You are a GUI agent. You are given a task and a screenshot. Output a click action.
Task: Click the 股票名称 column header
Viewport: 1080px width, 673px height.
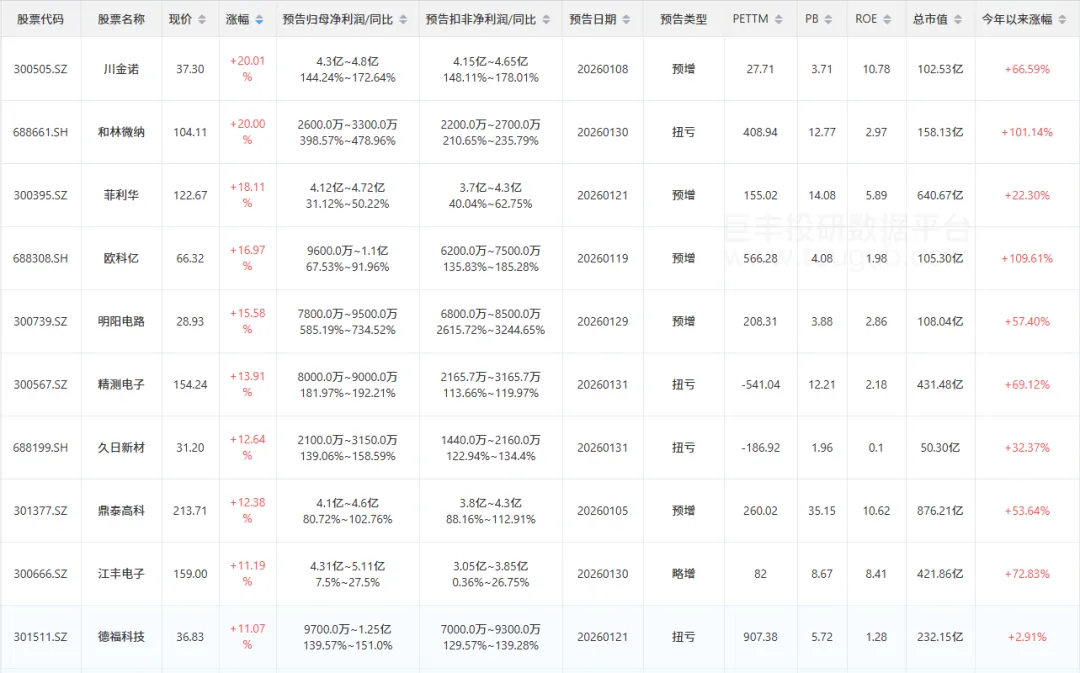point(121,19)
